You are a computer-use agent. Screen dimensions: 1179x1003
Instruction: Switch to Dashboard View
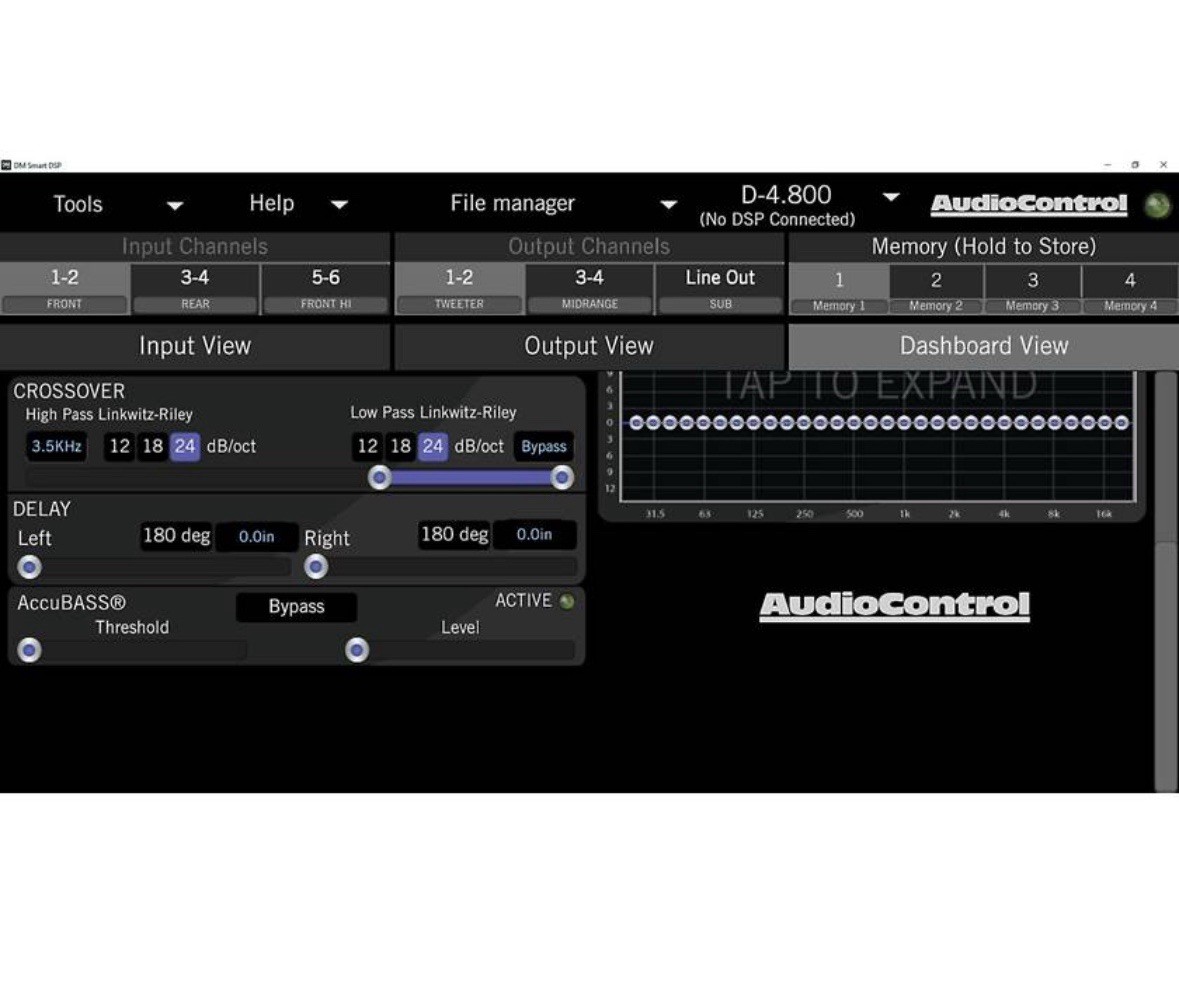tap(984, 346)
